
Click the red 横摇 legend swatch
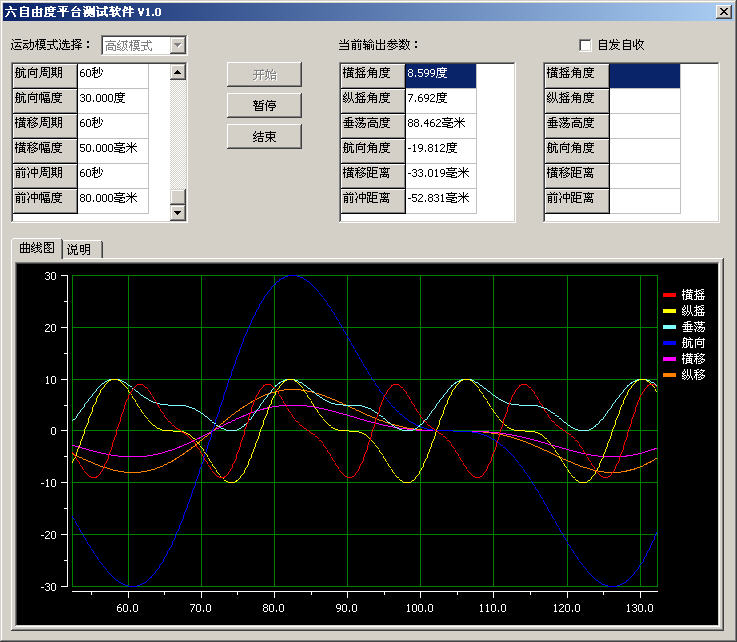(669, 295)
